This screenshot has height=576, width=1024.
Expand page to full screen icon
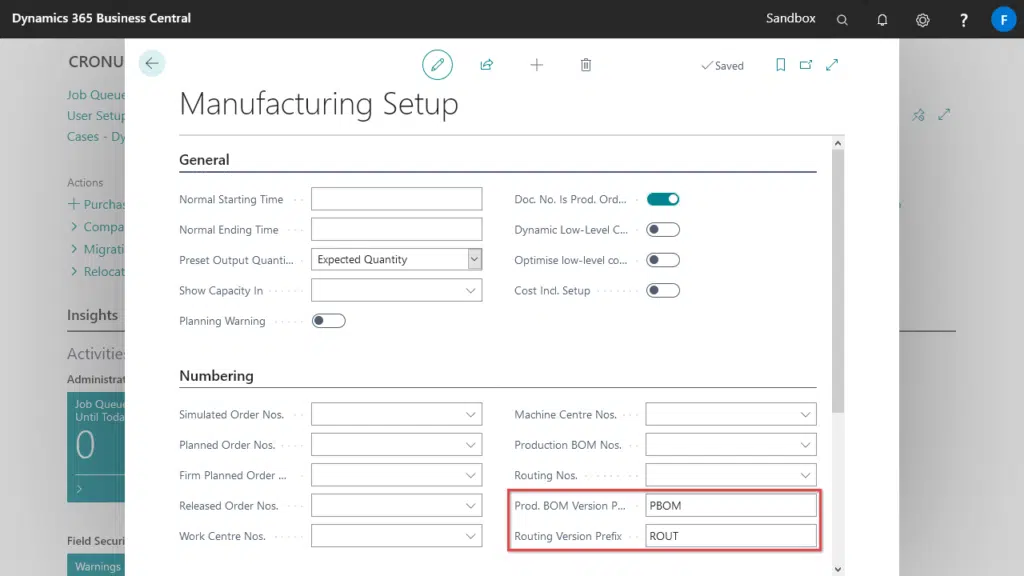tap(832, 65)
